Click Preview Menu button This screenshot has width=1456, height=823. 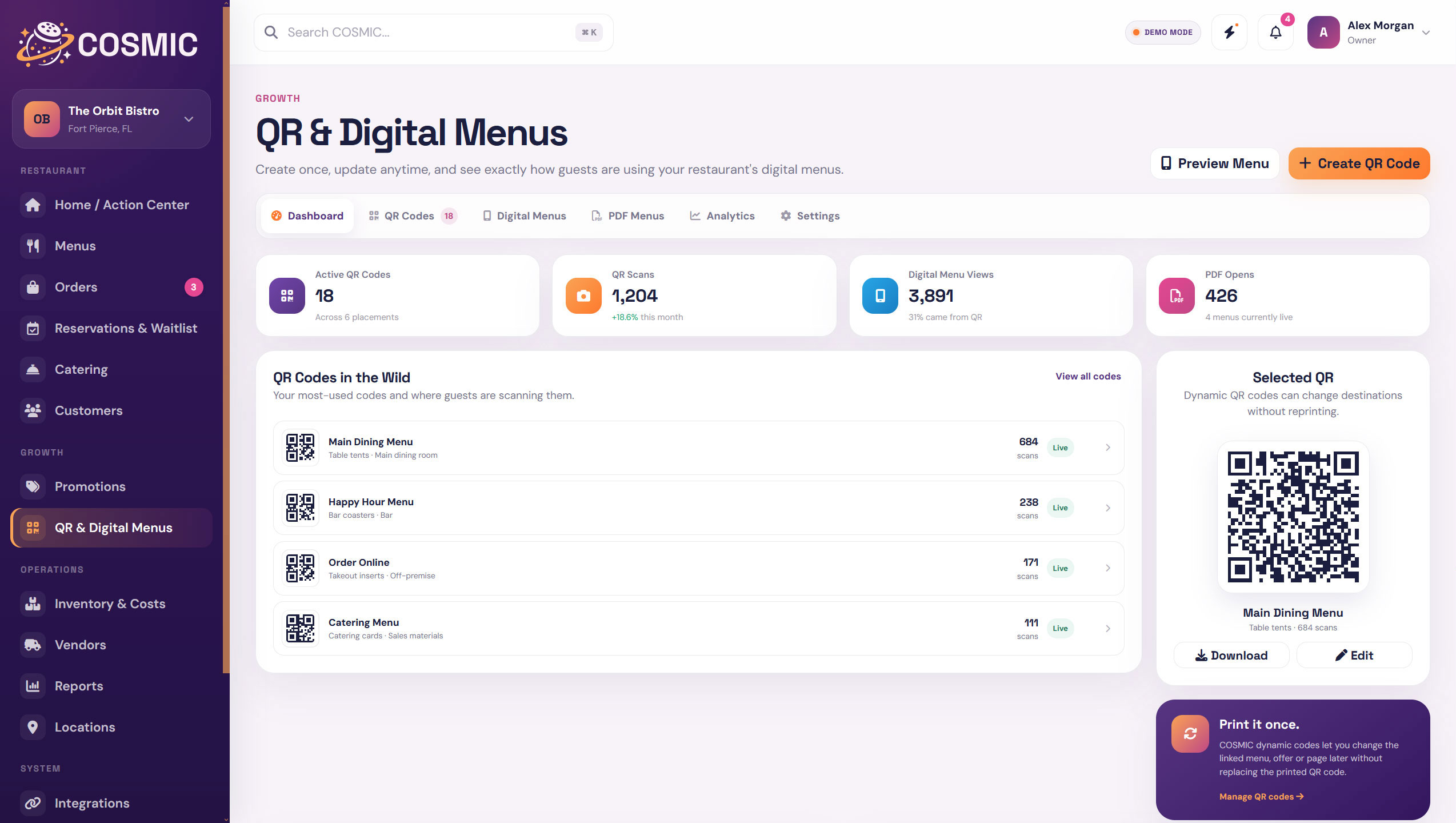1215,163
